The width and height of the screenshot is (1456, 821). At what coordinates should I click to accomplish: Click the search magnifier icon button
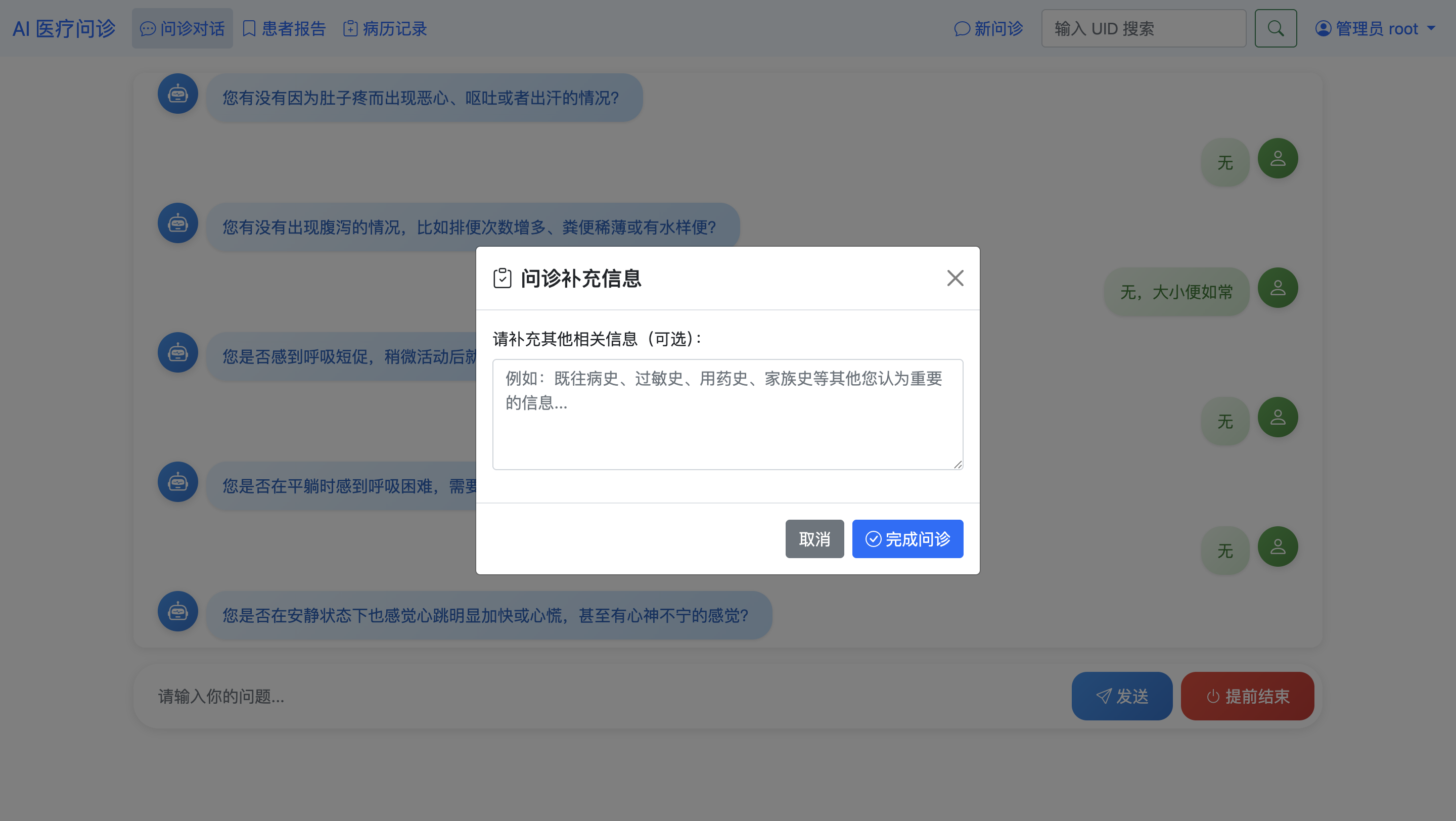pos(1275,28)
